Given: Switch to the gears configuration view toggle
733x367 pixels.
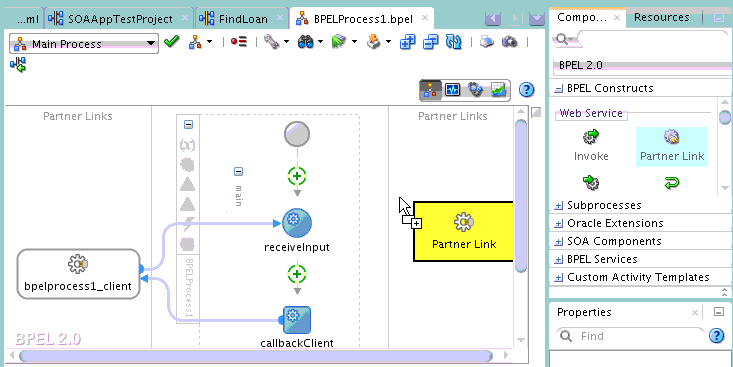Looking at the screenshot, I should (x=475, y=89).
